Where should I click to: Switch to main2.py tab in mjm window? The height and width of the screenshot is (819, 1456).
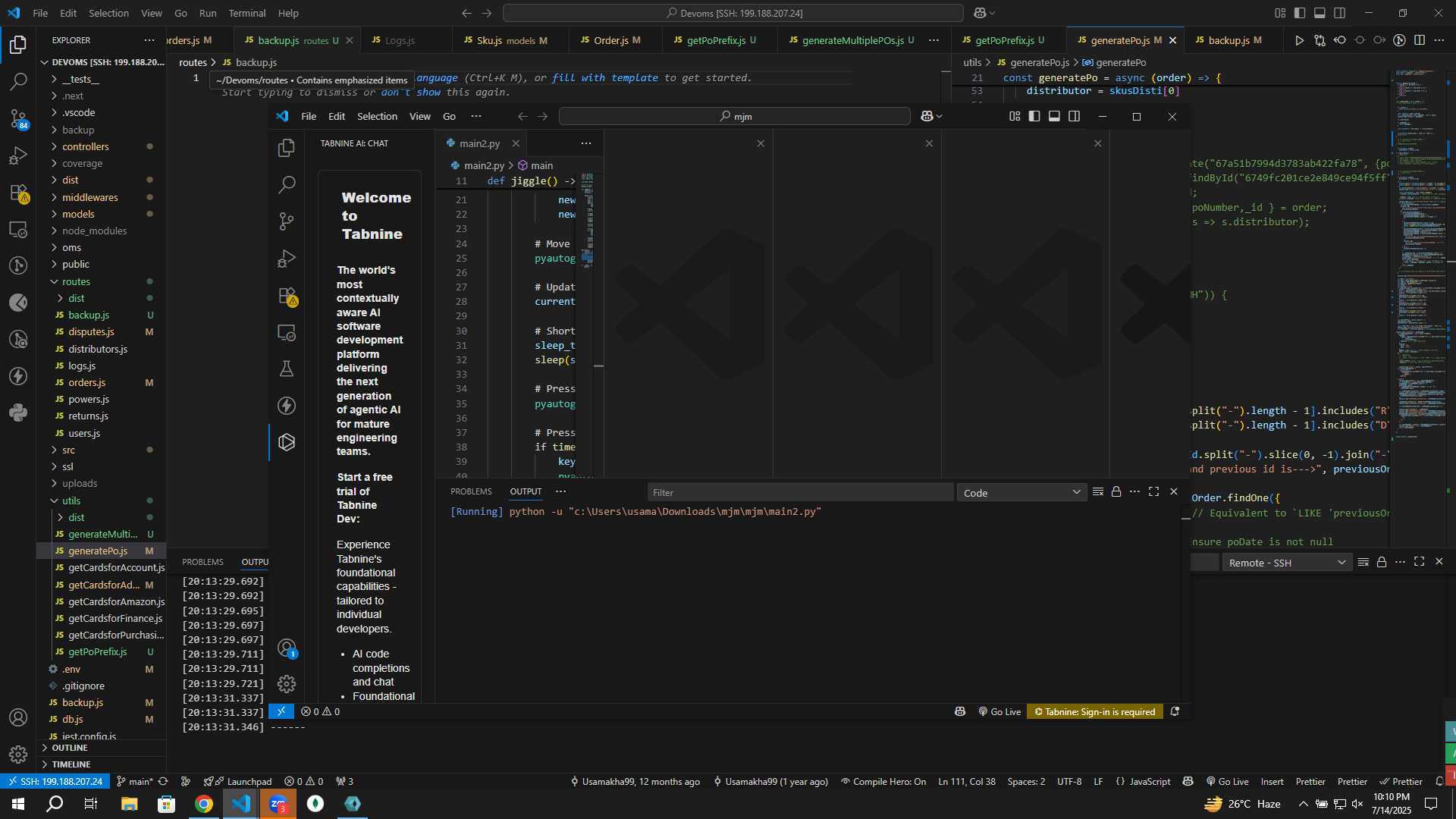coord(481,143)
